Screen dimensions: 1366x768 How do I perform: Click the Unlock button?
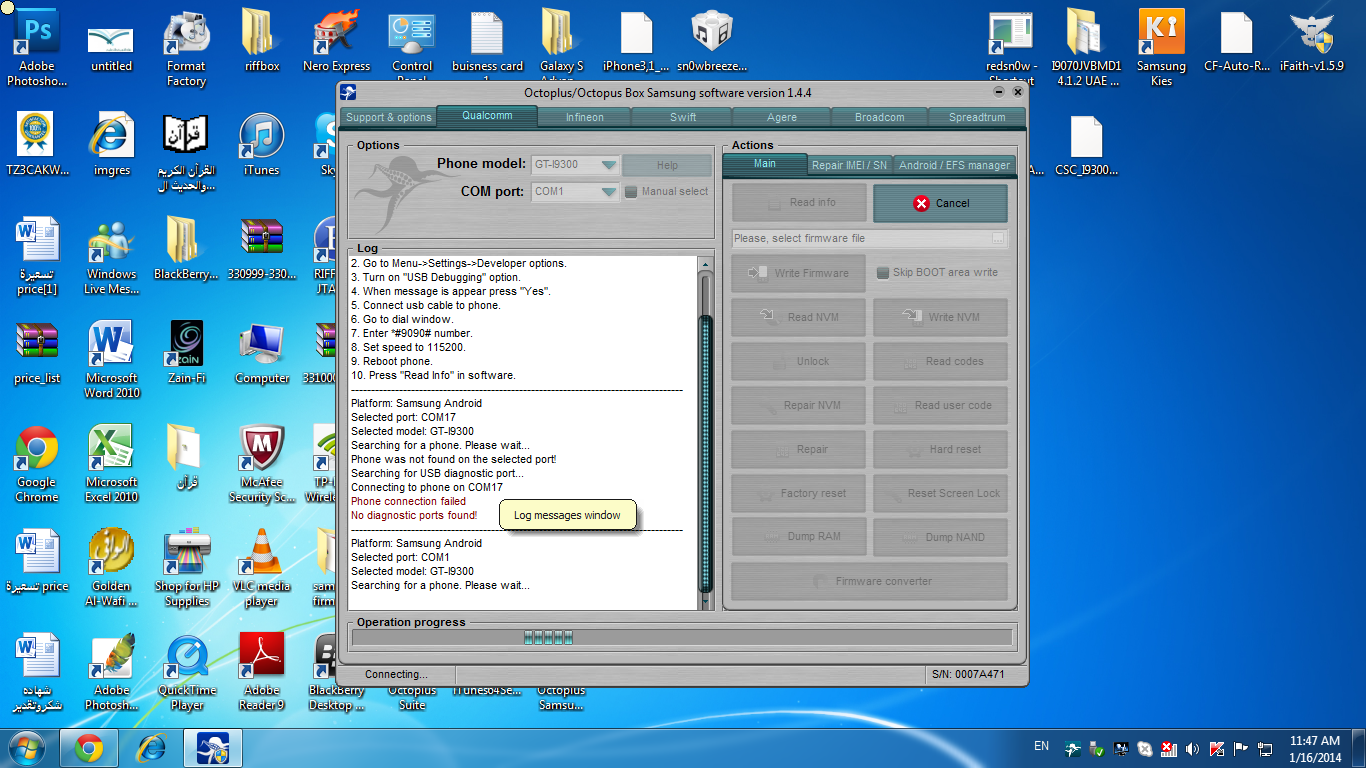(798, 361)
